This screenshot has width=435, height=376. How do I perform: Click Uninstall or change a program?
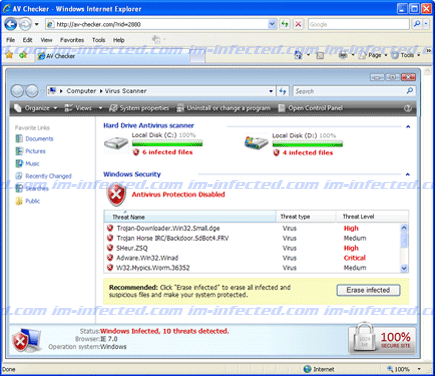(x=224, y=108)
